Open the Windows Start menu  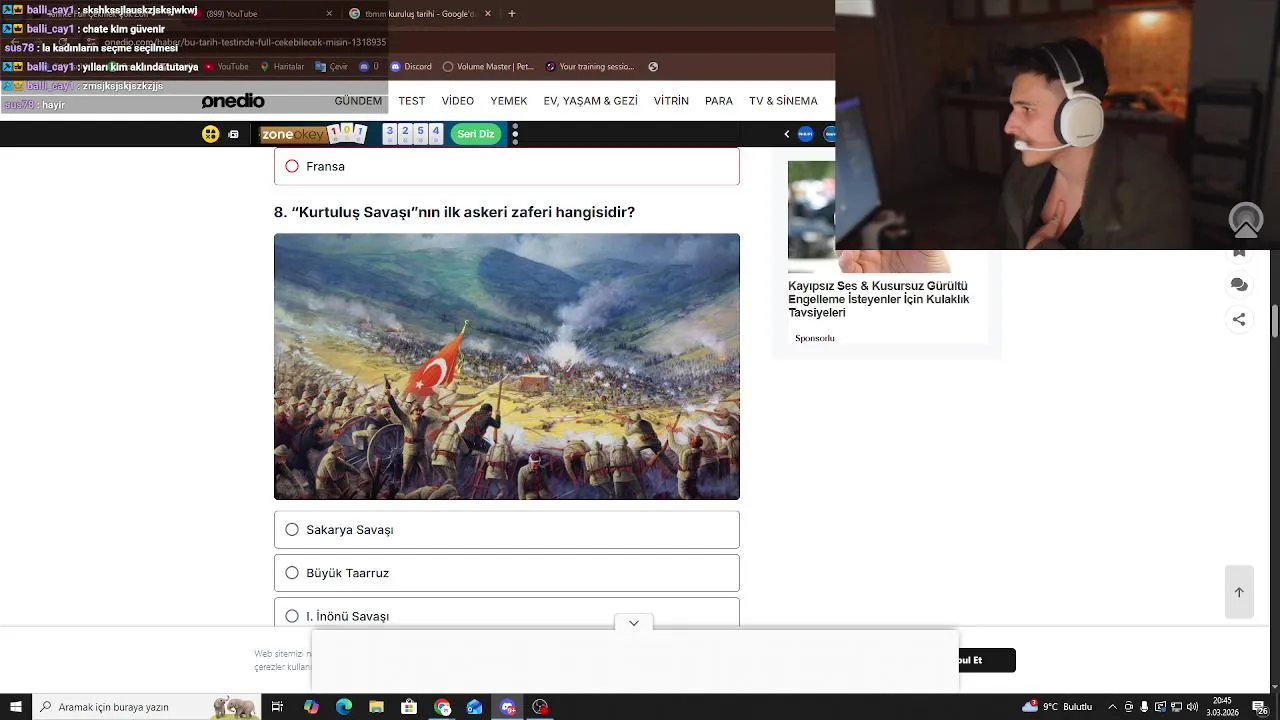pos(16,707)
